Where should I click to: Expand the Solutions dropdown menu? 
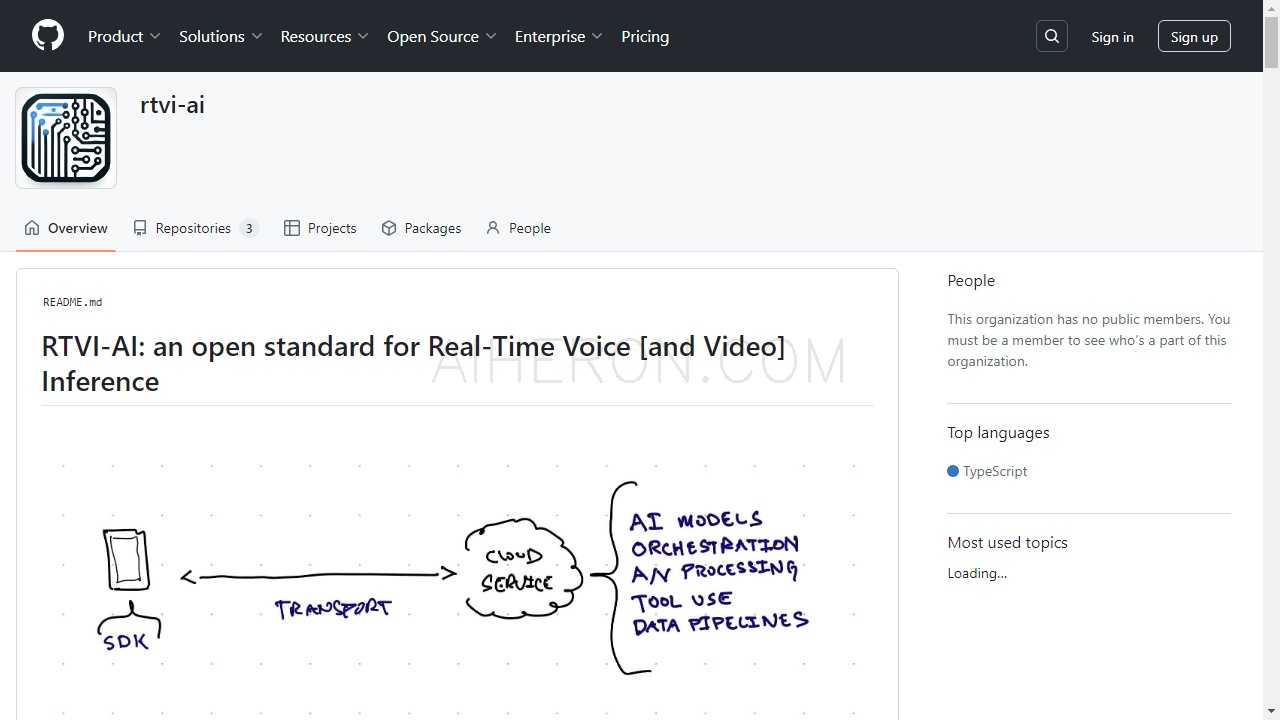click(220, 36)
